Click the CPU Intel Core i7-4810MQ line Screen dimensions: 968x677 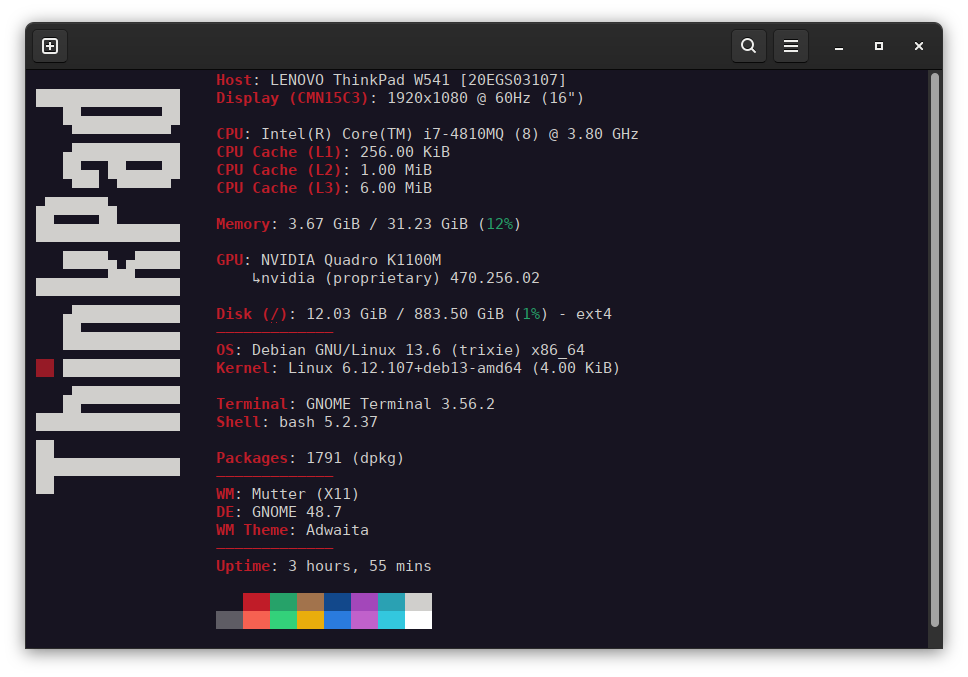(427, 134)
